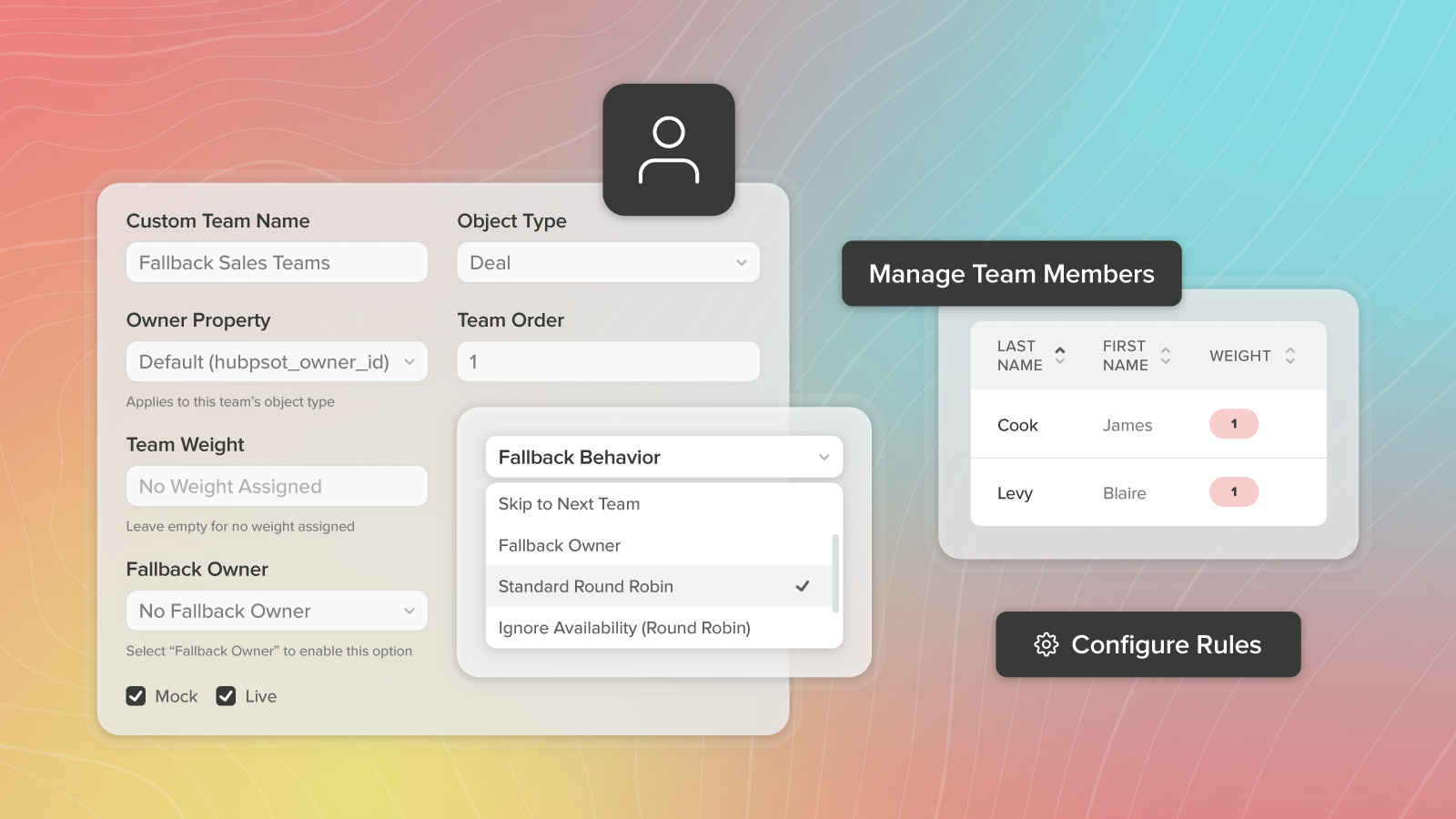
Task: Click the last name Levy
Action: pyautogui.click(x=1015, y=493)
